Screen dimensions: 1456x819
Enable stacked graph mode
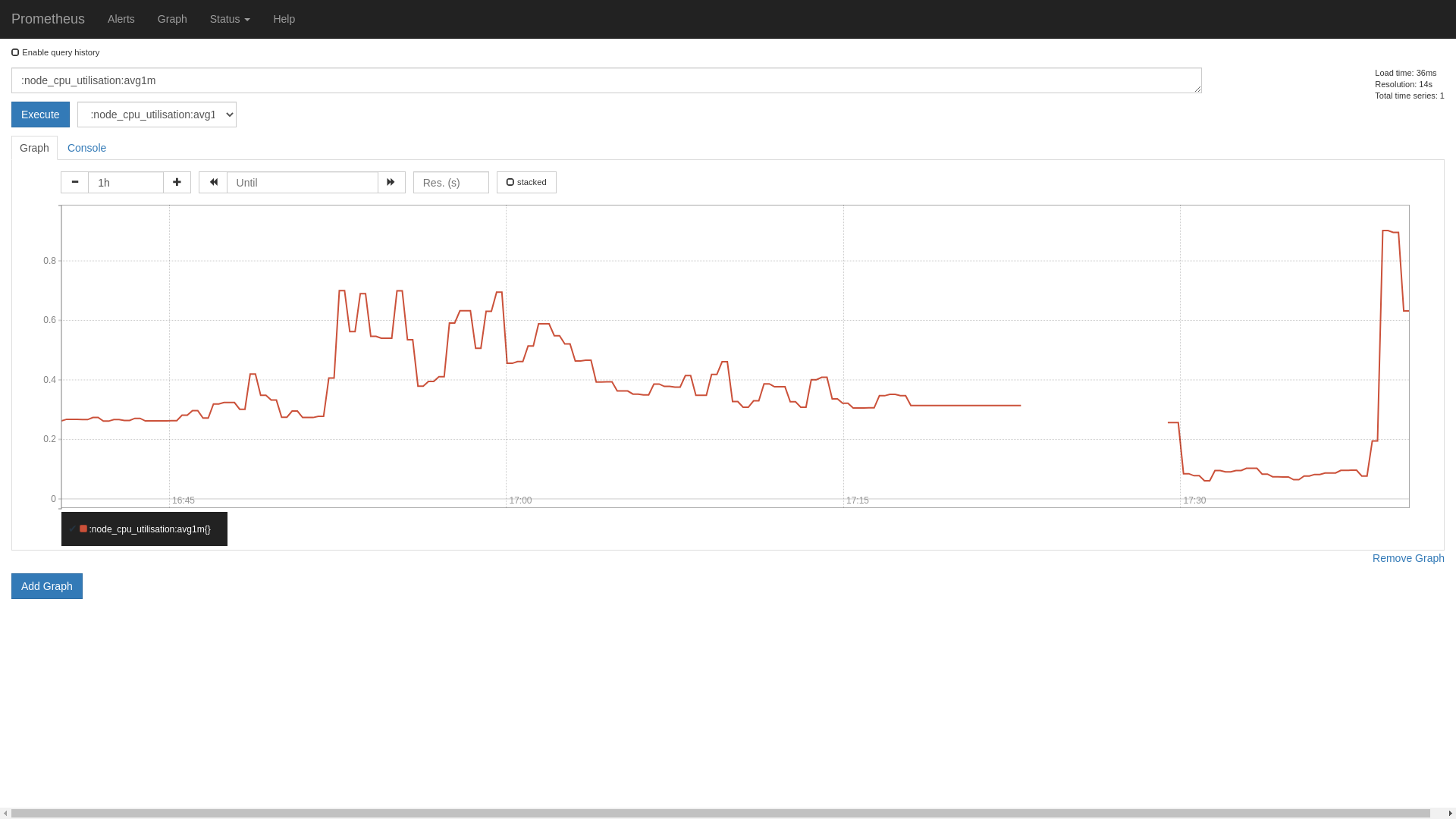pyautogui.click(x=510, y=182)
